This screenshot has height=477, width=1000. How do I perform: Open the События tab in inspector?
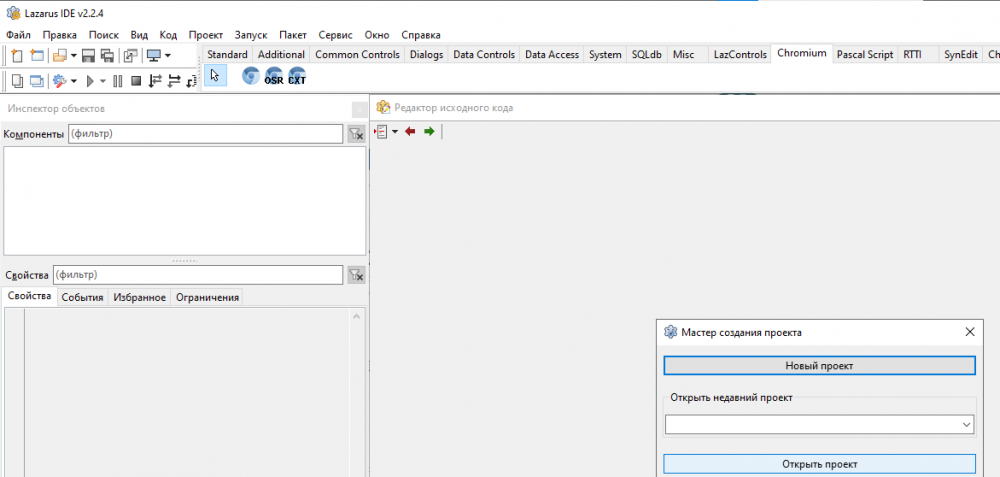(x=82, y=298)
